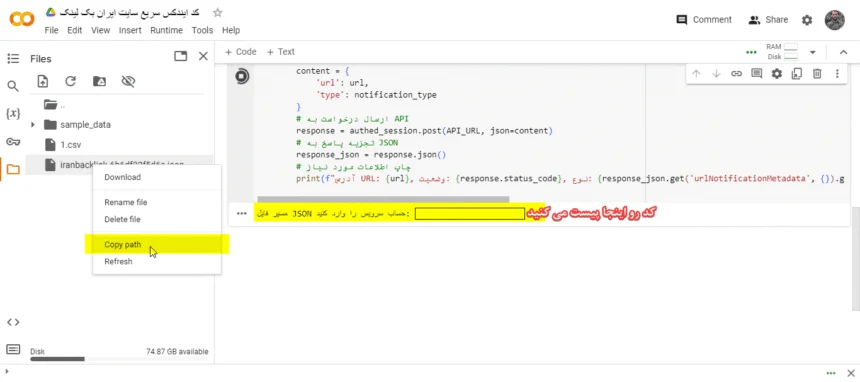Select the iranbacklink JSON file
The height and width of the screenshot is (382, 860).
pos(119,164)
